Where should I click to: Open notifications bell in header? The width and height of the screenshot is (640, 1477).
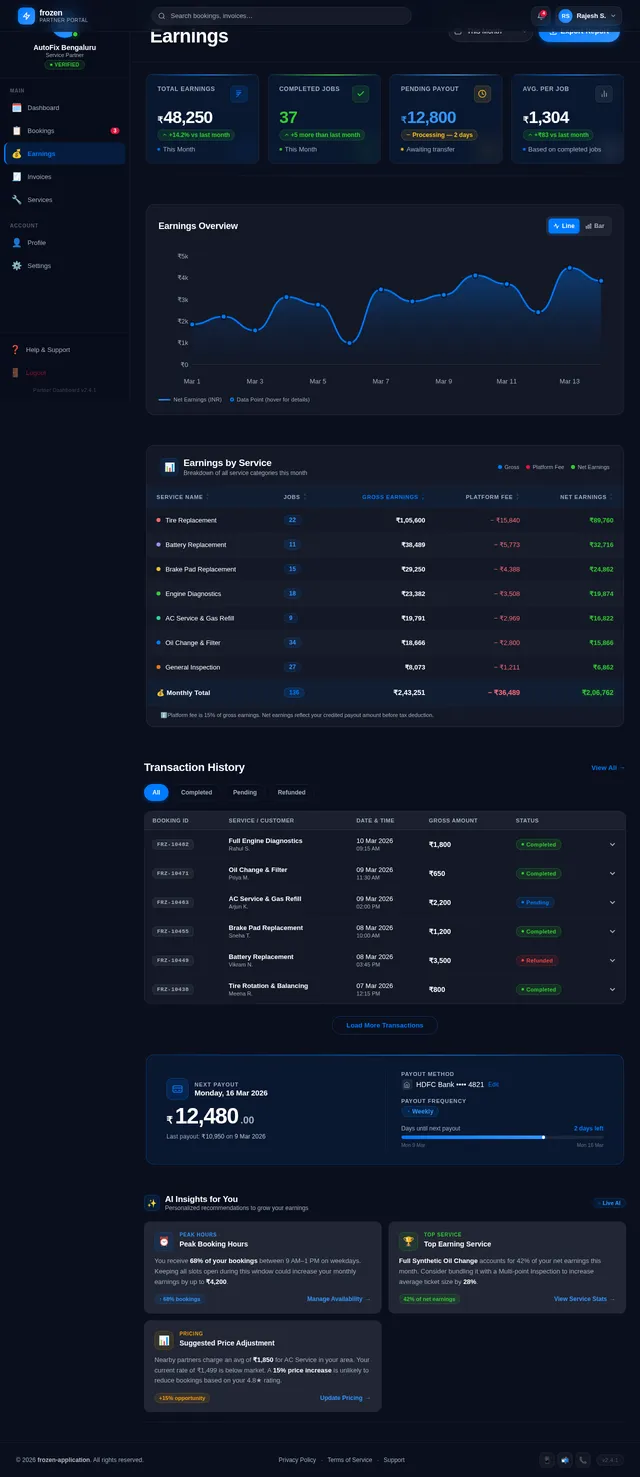[541, 16]
